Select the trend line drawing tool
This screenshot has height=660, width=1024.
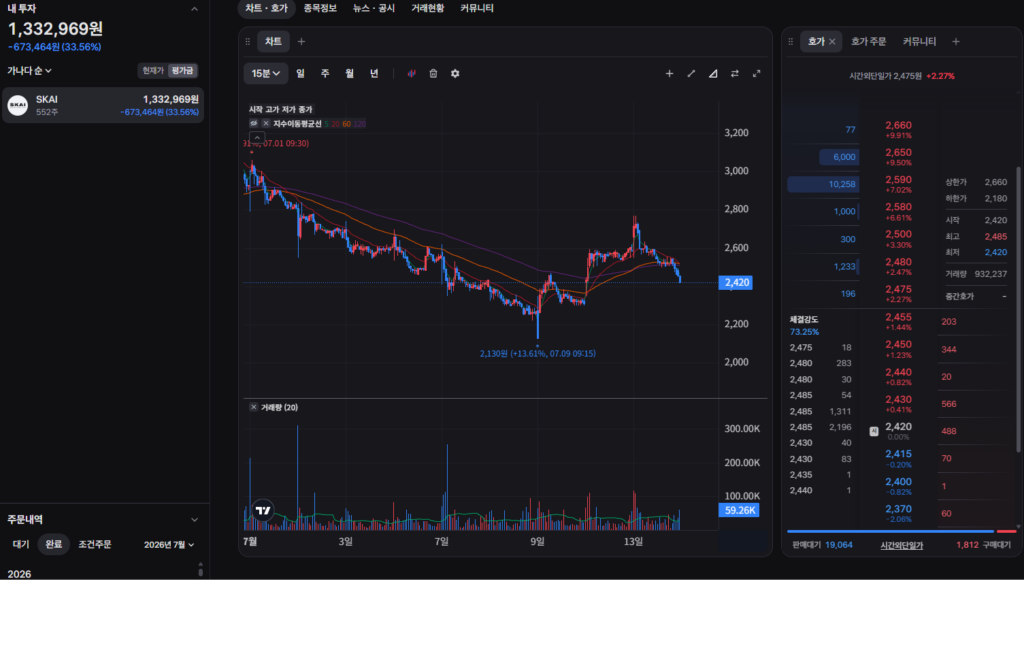[691, 74]
